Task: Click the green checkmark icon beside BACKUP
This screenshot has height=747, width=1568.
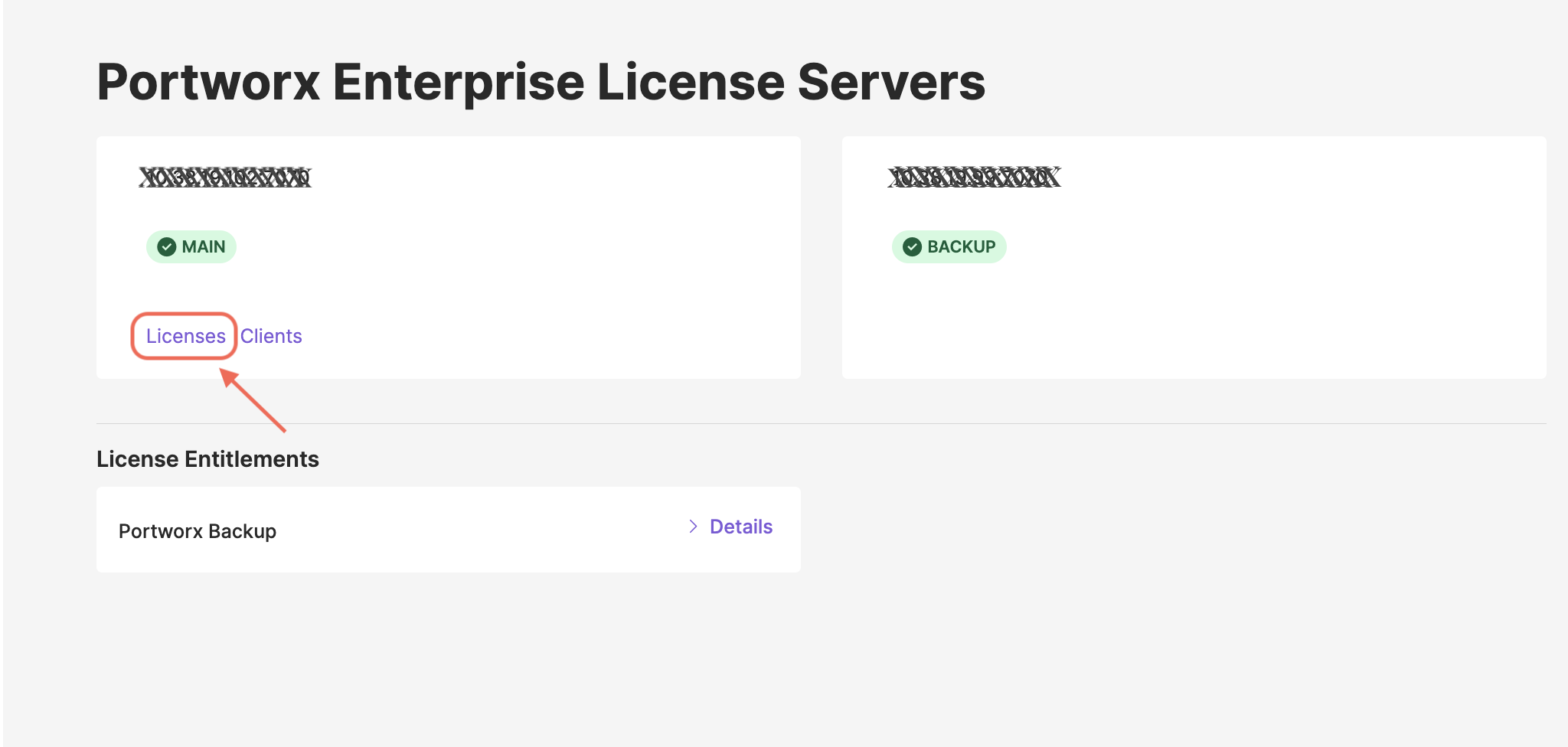Action: point(912,246)
